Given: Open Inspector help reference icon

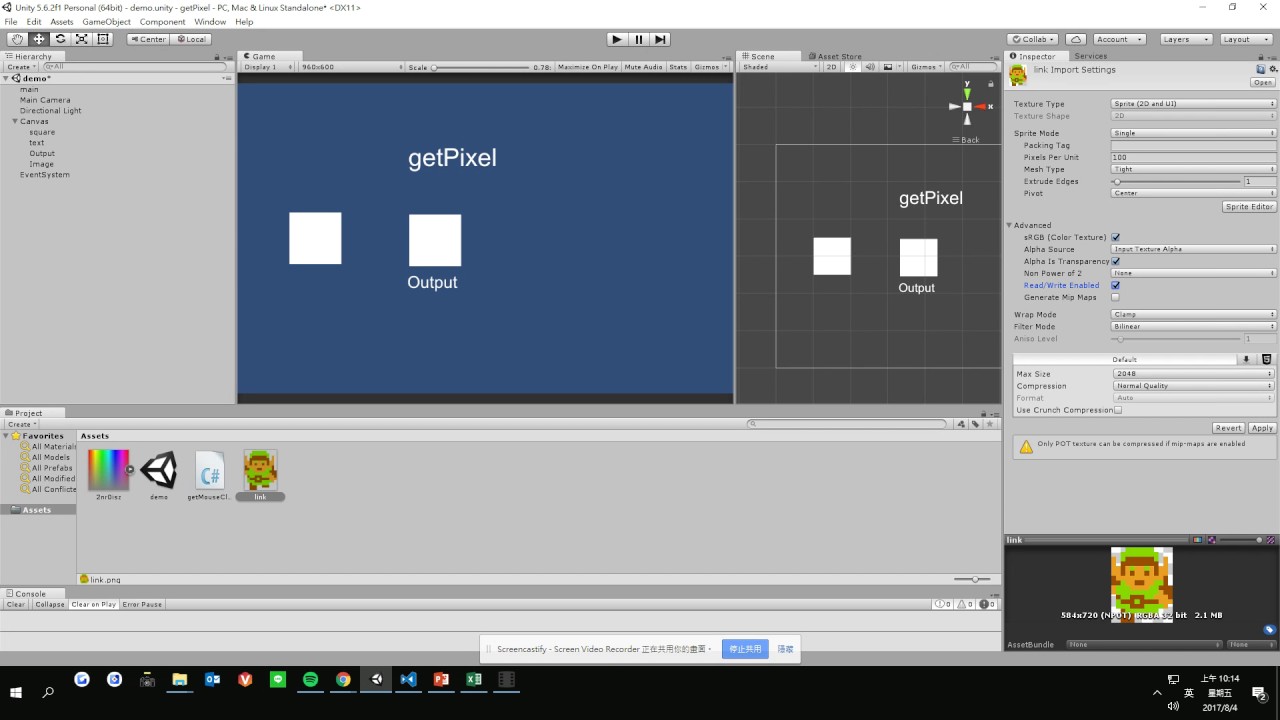Looking at the screenshot, I should tap(1260, 70).
